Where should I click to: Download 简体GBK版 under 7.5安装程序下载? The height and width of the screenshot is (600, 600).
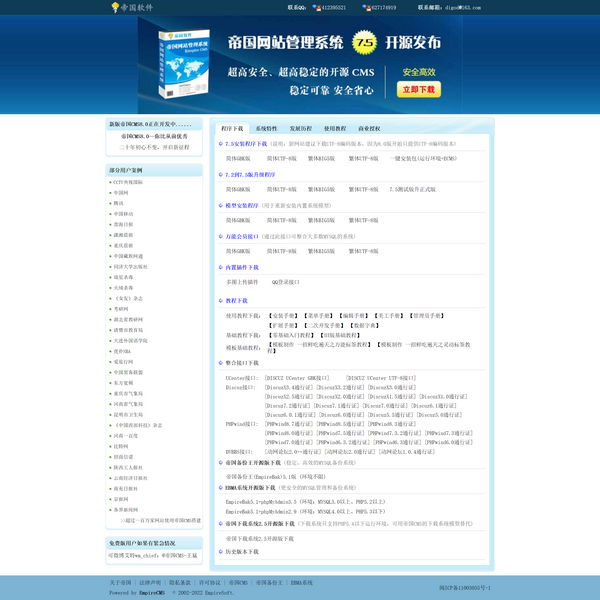click(238, 159)
